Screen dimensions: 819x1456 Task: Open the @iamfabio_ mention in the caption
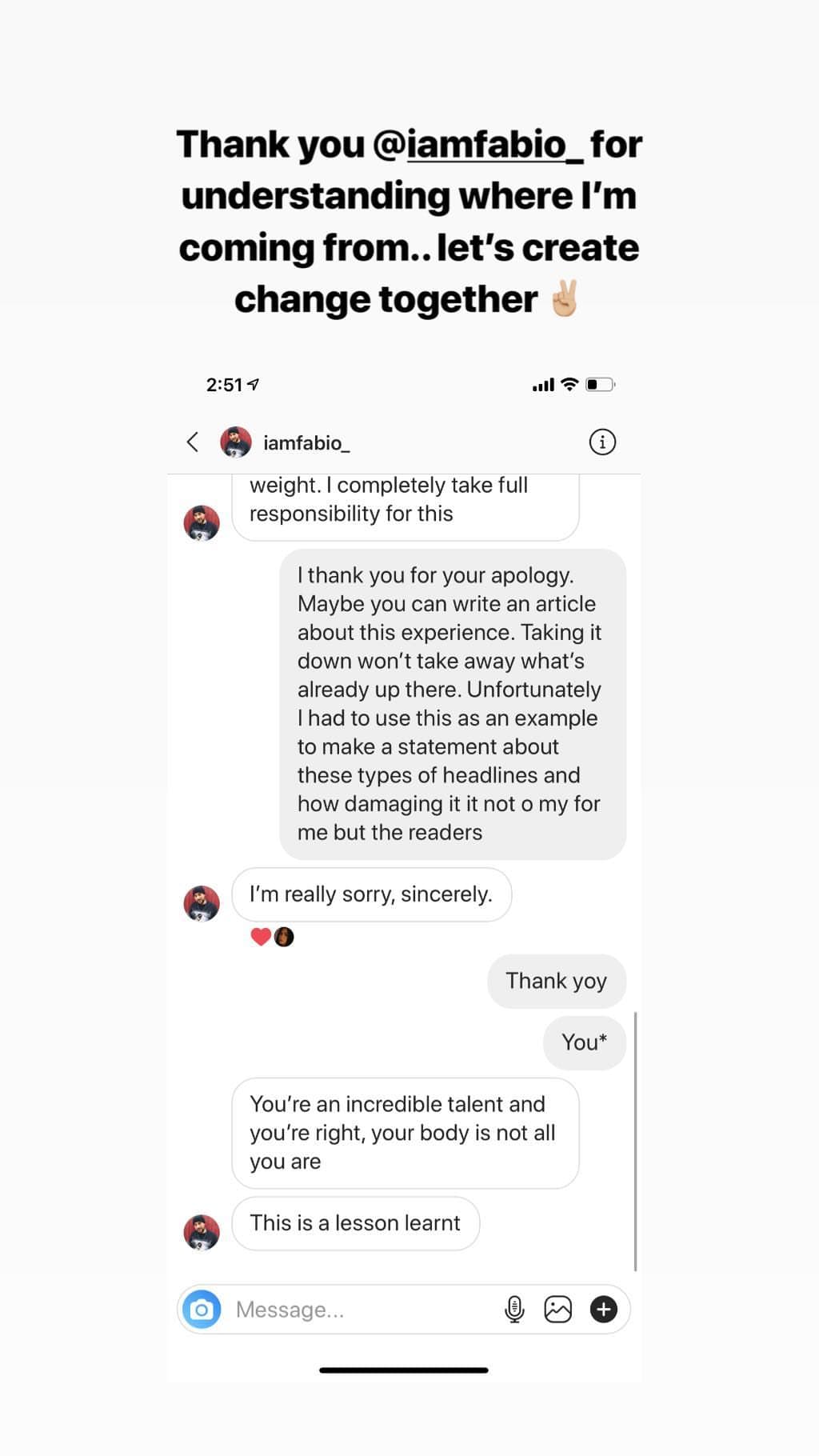pyautogui.click(x=487, y=145)
